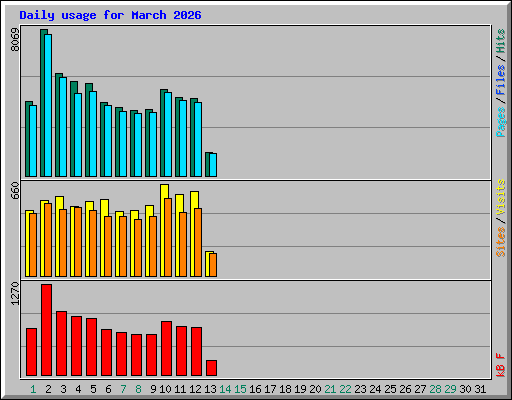Click the 660 axis value

click(x=15, y=190)
